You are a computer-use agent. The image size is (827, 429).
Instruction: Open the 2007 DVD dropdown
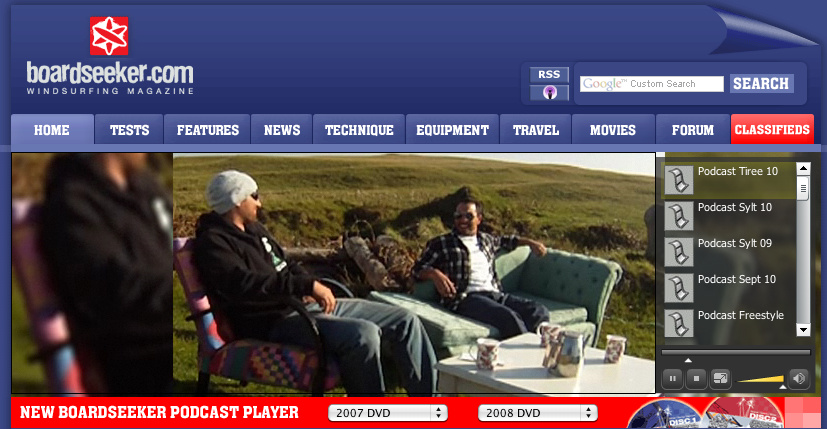point(388,413)
